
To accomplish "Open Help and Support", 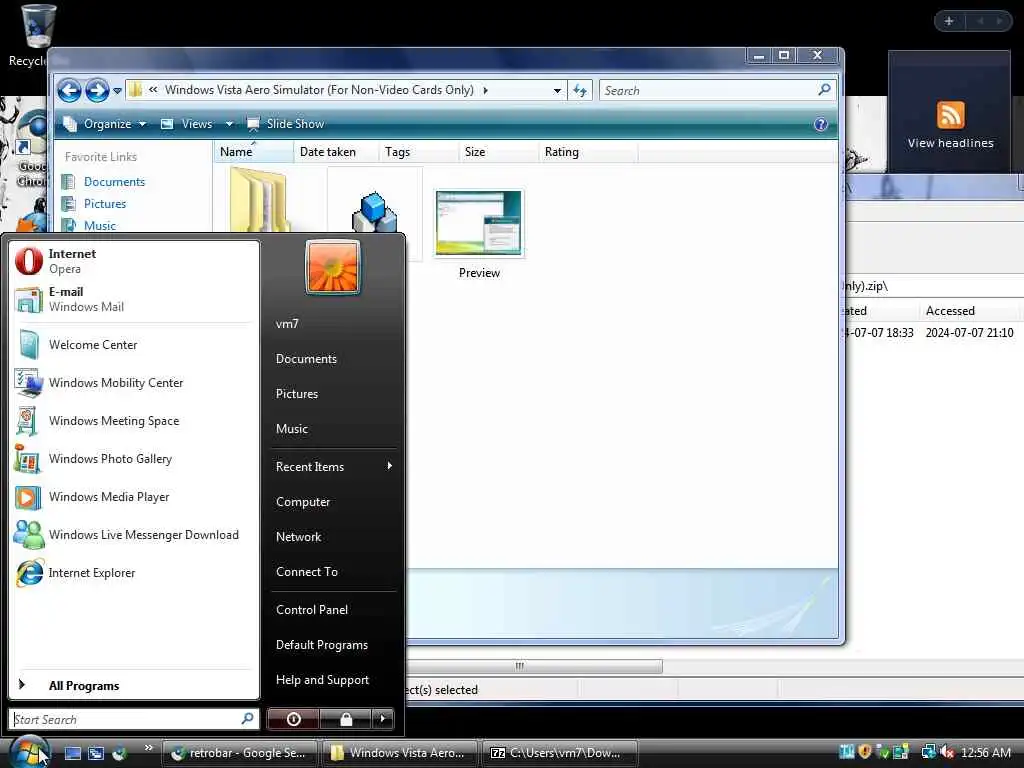I will [x=333, y=680].
